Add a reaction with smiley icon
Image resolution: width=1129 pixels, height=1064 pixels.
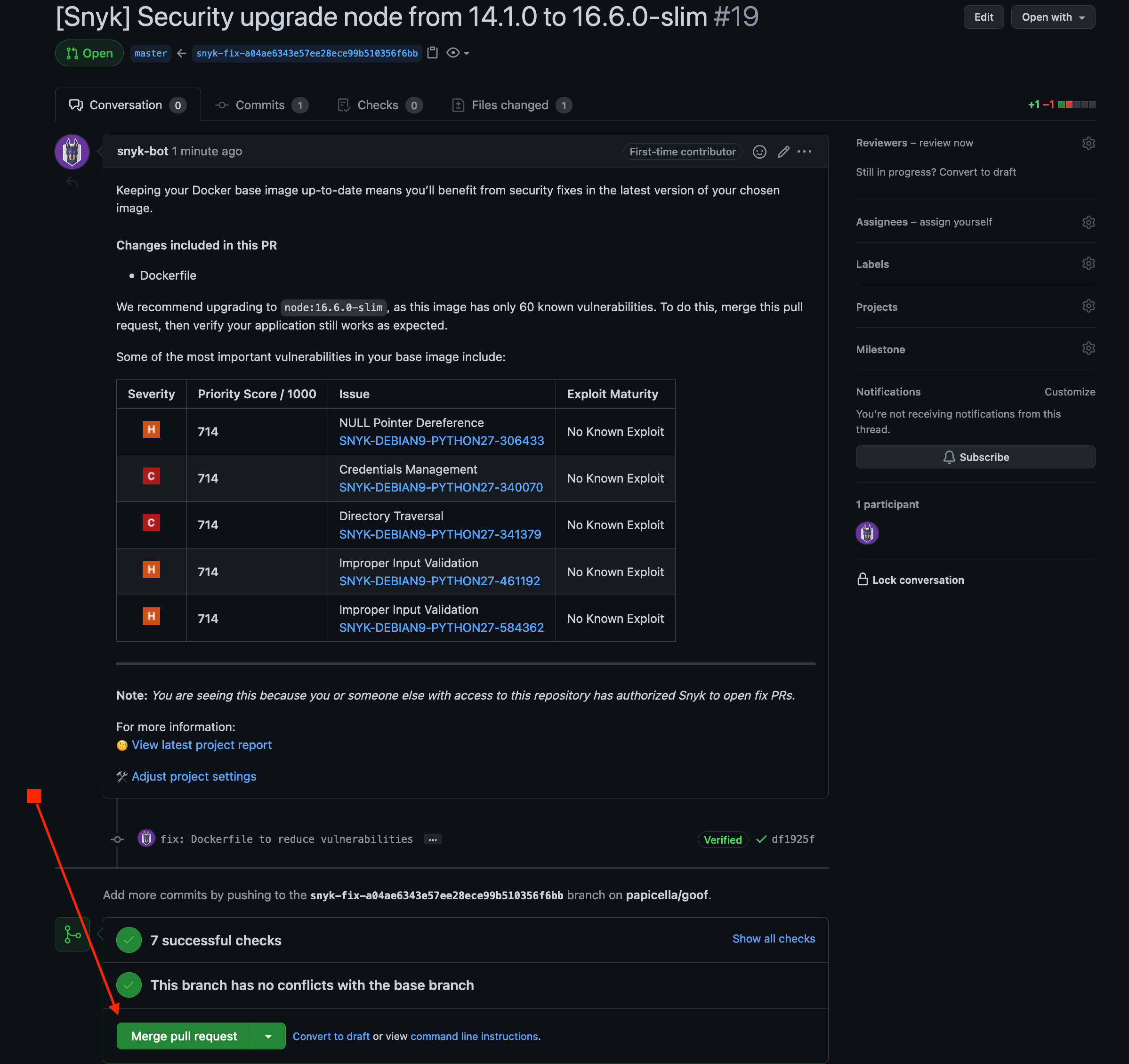759,152
